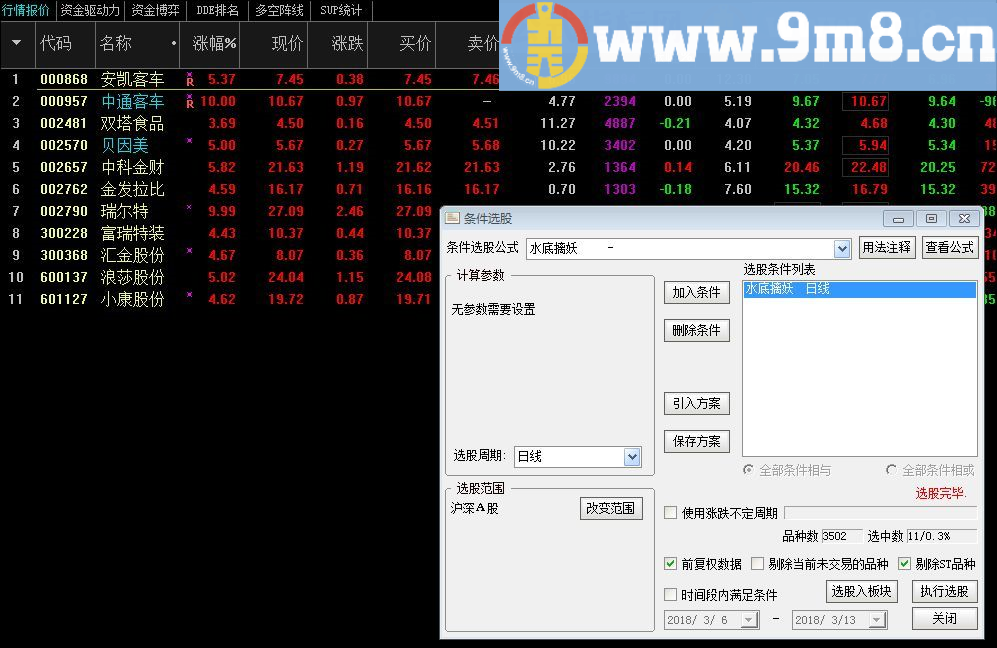Select stock row 瑞尔特
Viewport: 997px width, 648px height.
click(x=219, y=211)
